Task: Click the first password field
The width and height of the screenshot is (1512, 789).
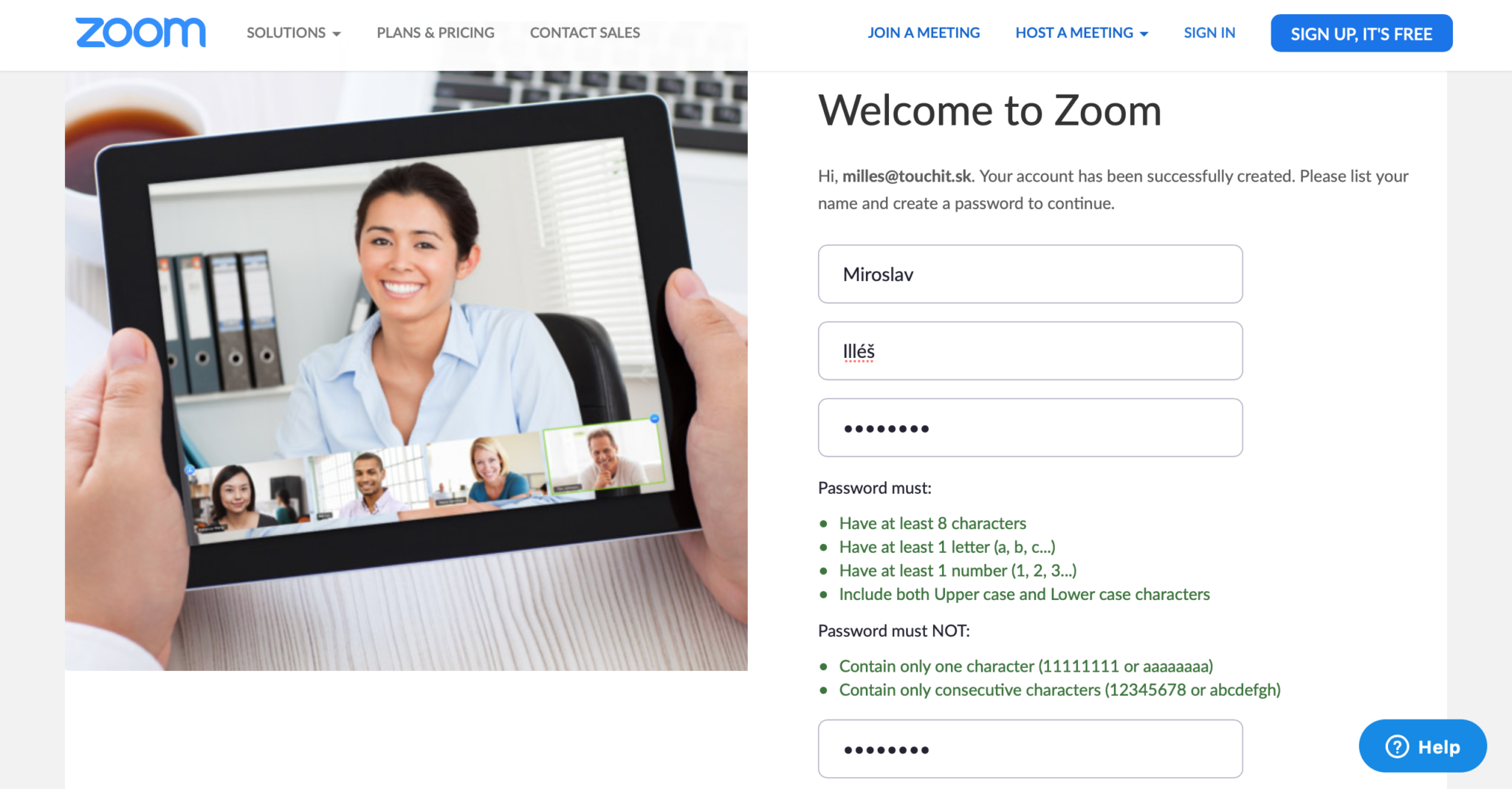Action: point(1030,427)
